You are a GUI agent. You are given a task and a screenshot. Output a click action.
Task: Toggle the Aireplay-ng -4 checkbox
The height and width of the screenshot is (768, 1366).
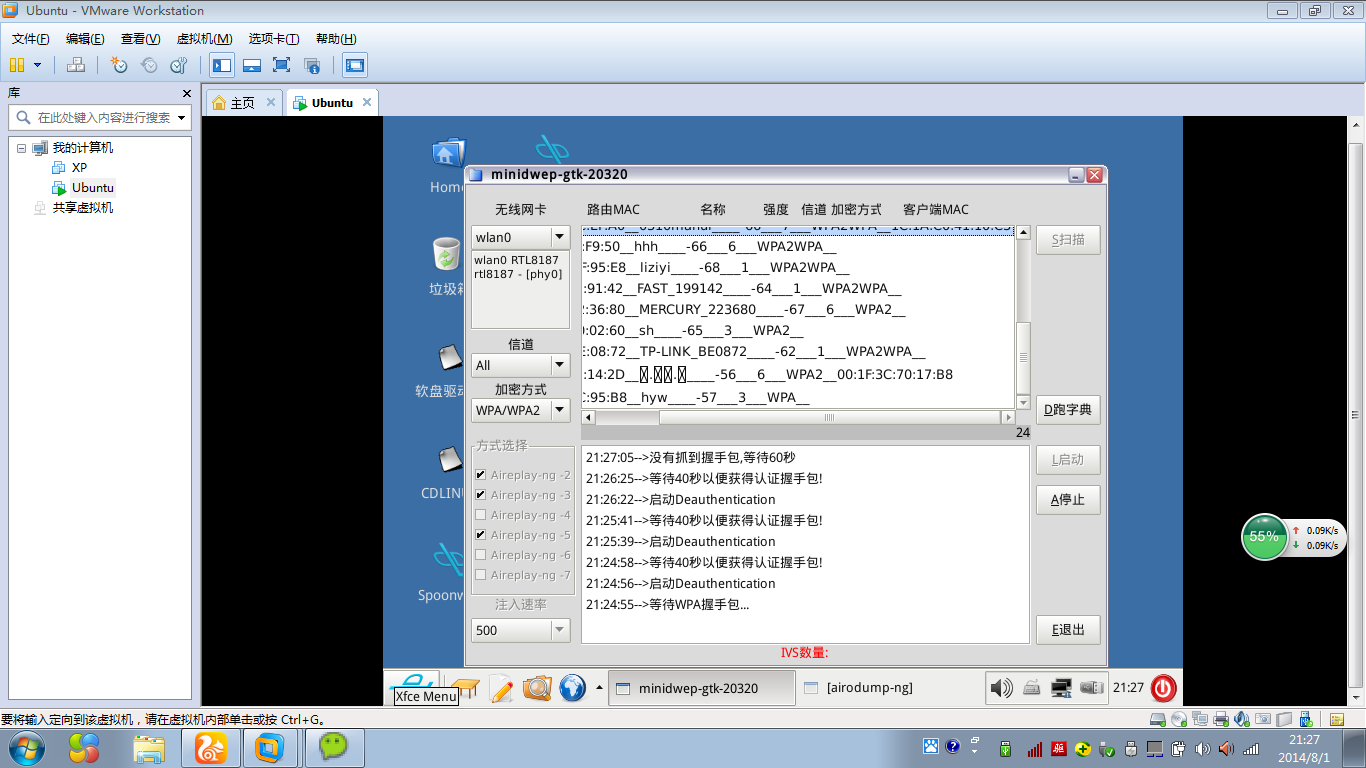(481, 515)
